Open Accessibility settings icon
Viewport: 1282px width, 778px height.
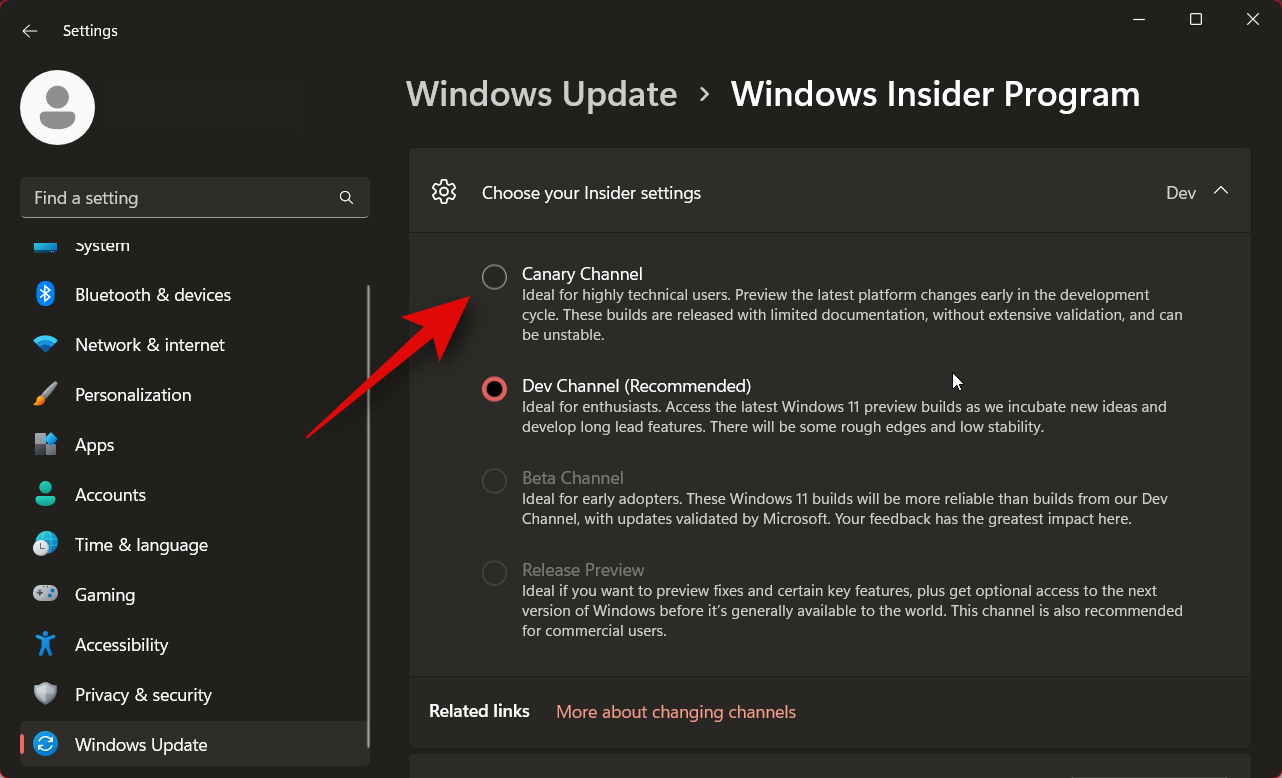[45, 644]
